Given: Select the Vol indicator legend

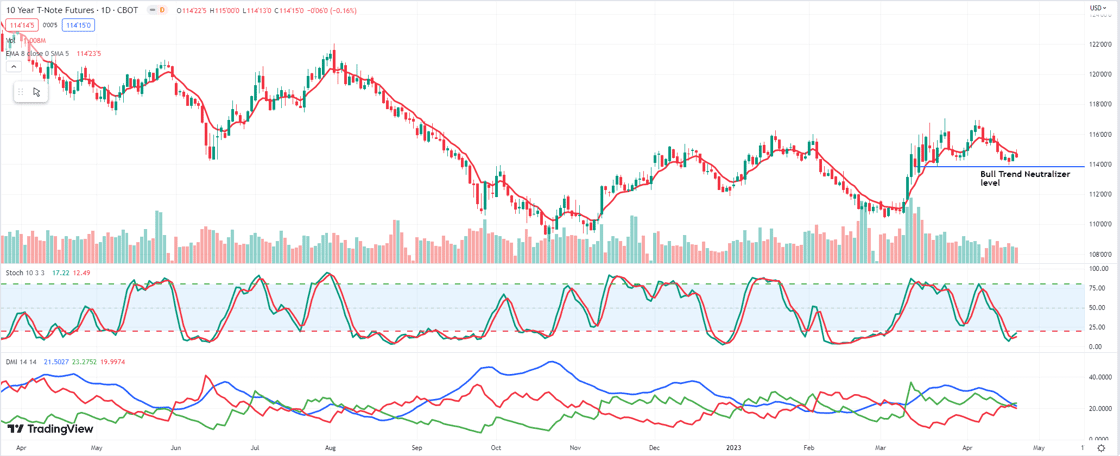Looking at the screenshot, I should point(10,40).
